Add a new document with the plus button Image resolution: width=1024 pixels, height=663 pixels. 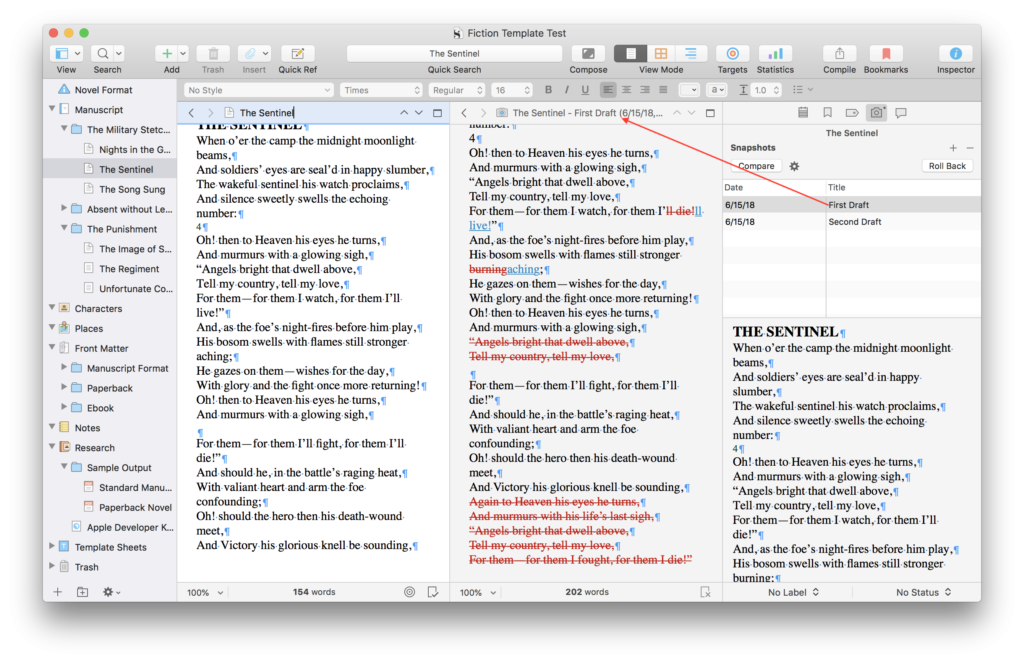(167, 54)
